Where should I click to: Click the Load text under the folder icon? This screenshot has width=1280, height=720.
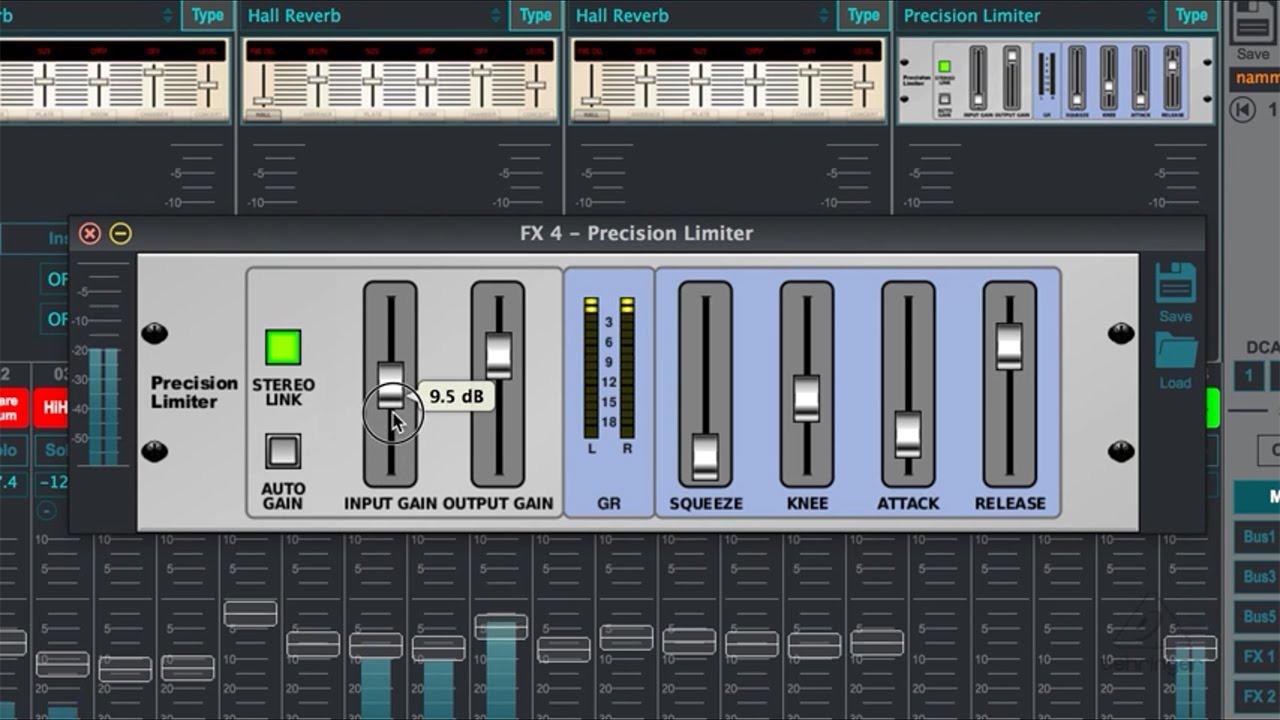pos(1176,383)
